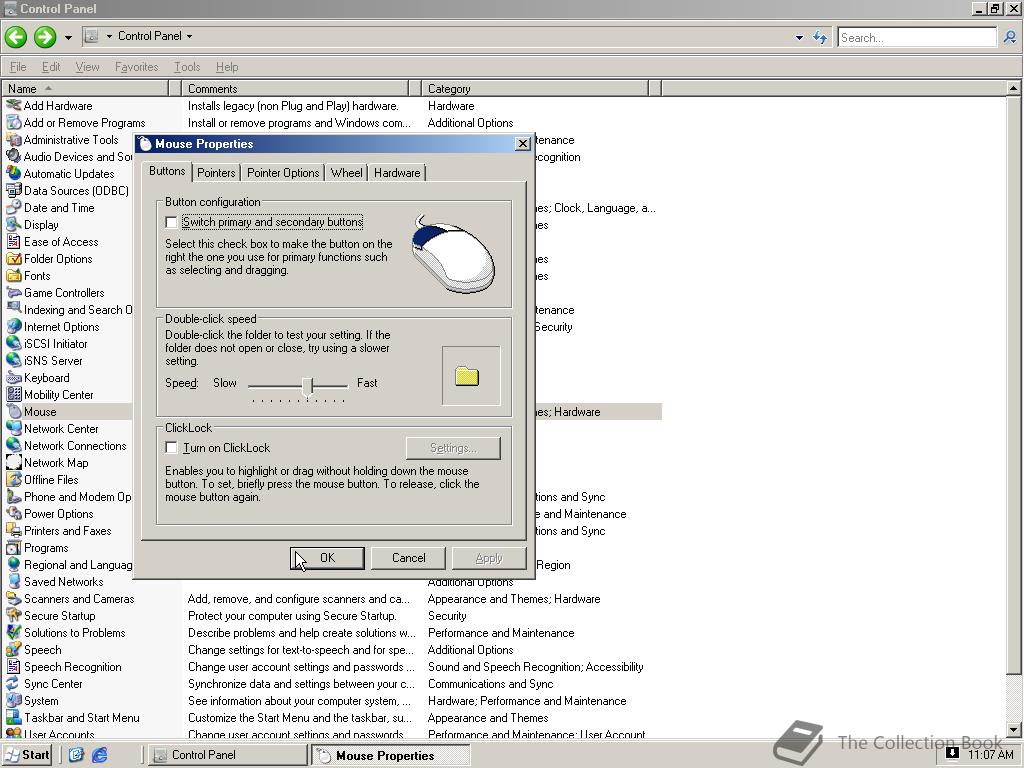Open the Favorites menu
The height and width of the screenshot is (768, 1024).
[x=136, y=67]
